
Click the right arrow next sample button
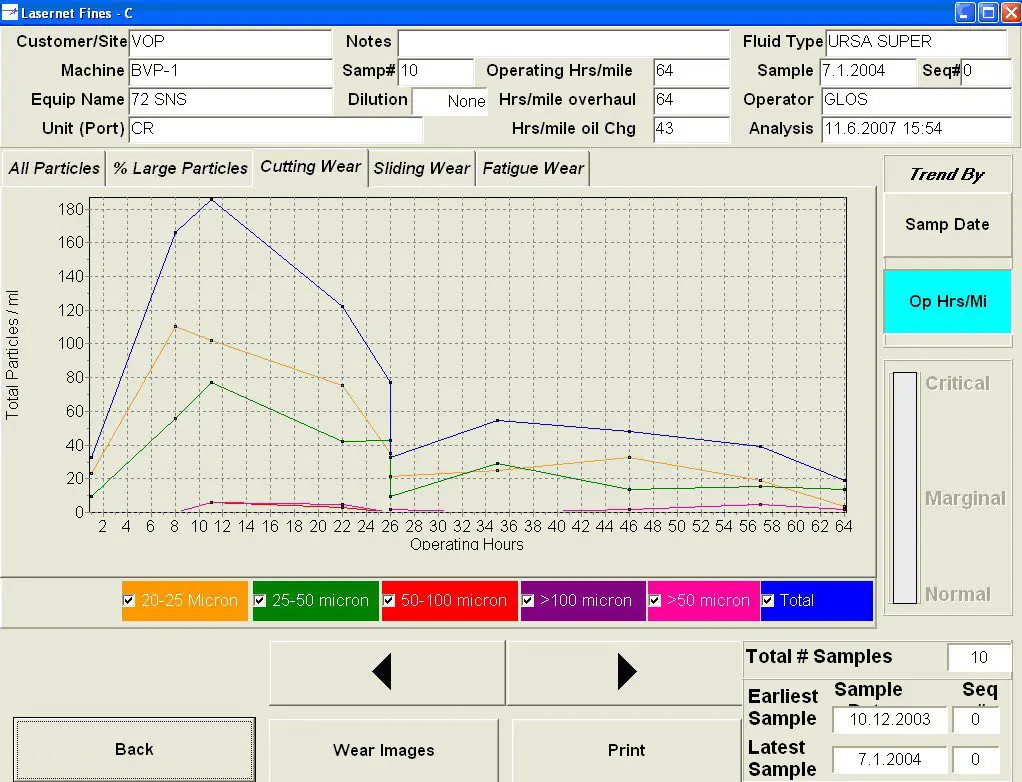coord(625,673)
